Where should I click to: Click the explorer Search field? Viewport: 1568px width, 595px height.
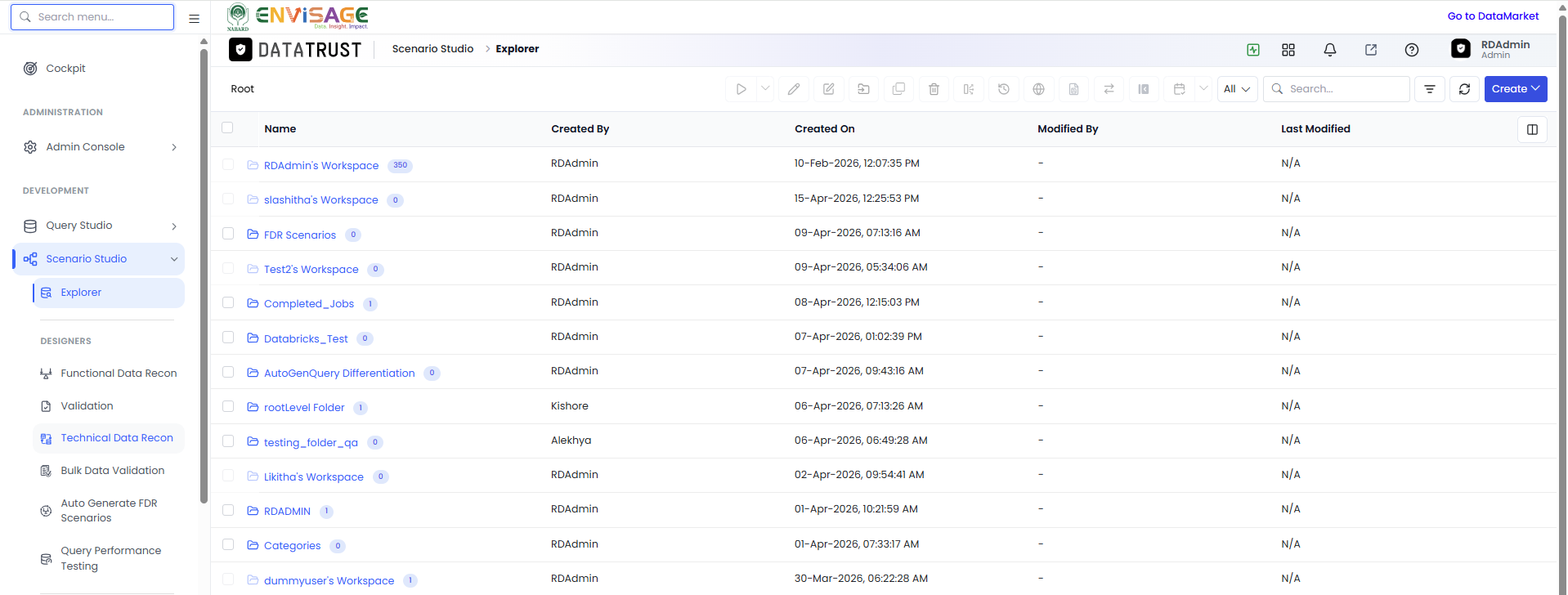(x=1337, y=89)
